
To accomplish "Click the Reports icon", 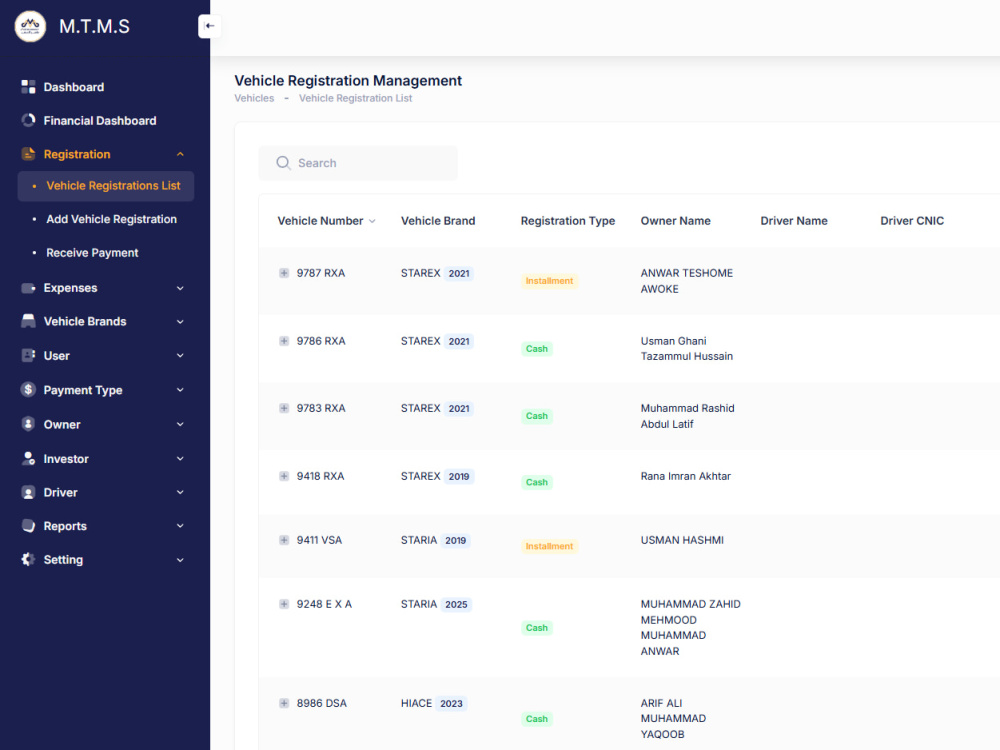I will coord(28,526).
